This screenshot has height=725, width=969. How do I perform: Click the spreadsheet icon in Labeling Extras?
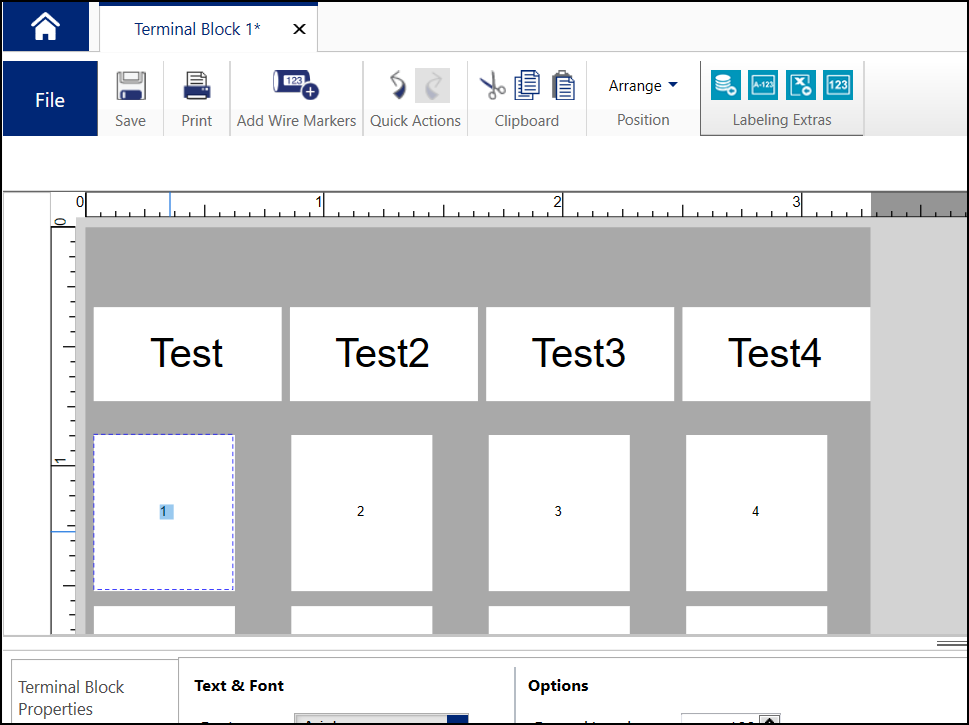tap(801, 86)
